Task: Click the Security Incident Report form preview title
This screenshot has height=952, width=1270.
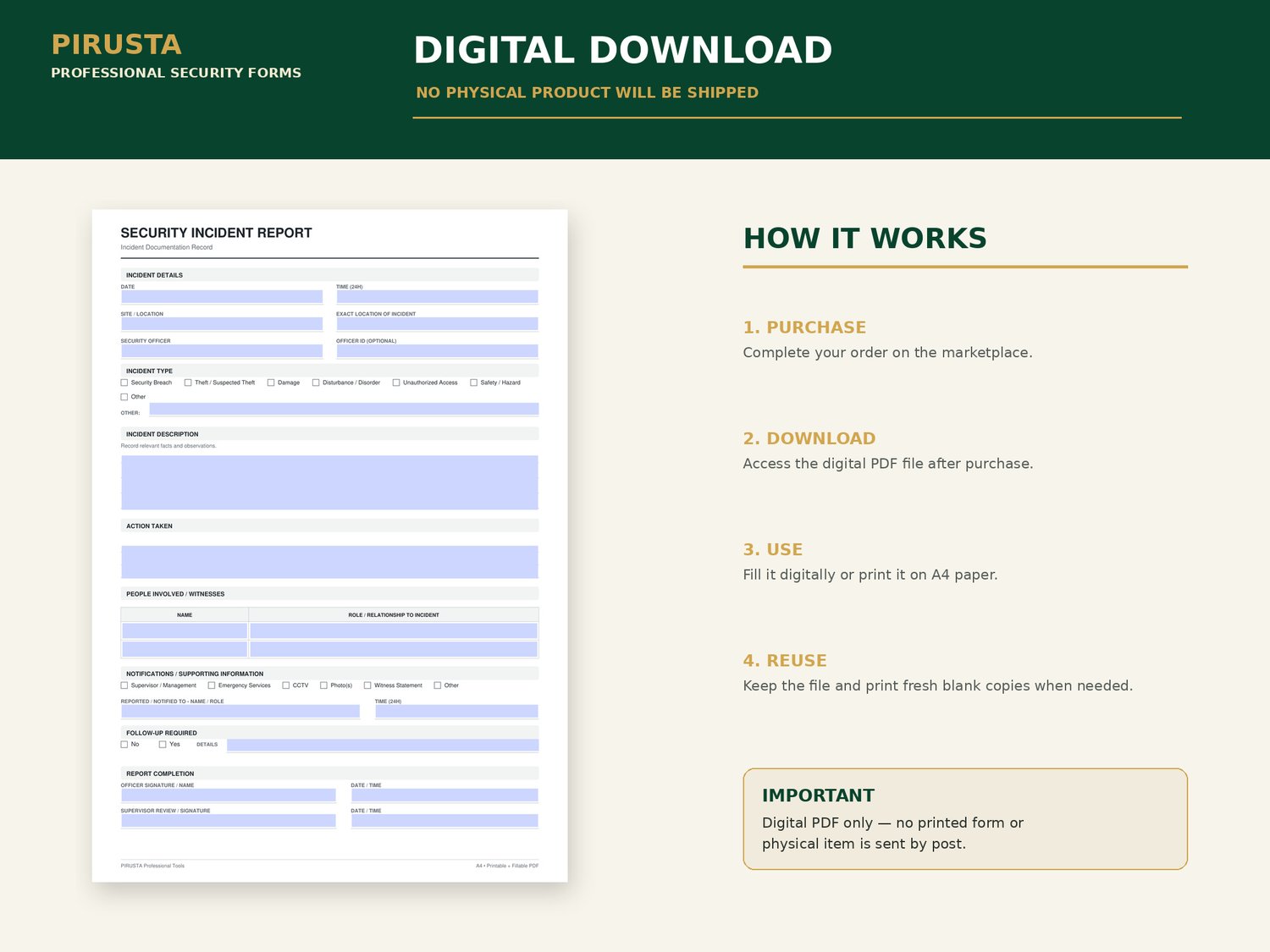Action: click(216, 233)
